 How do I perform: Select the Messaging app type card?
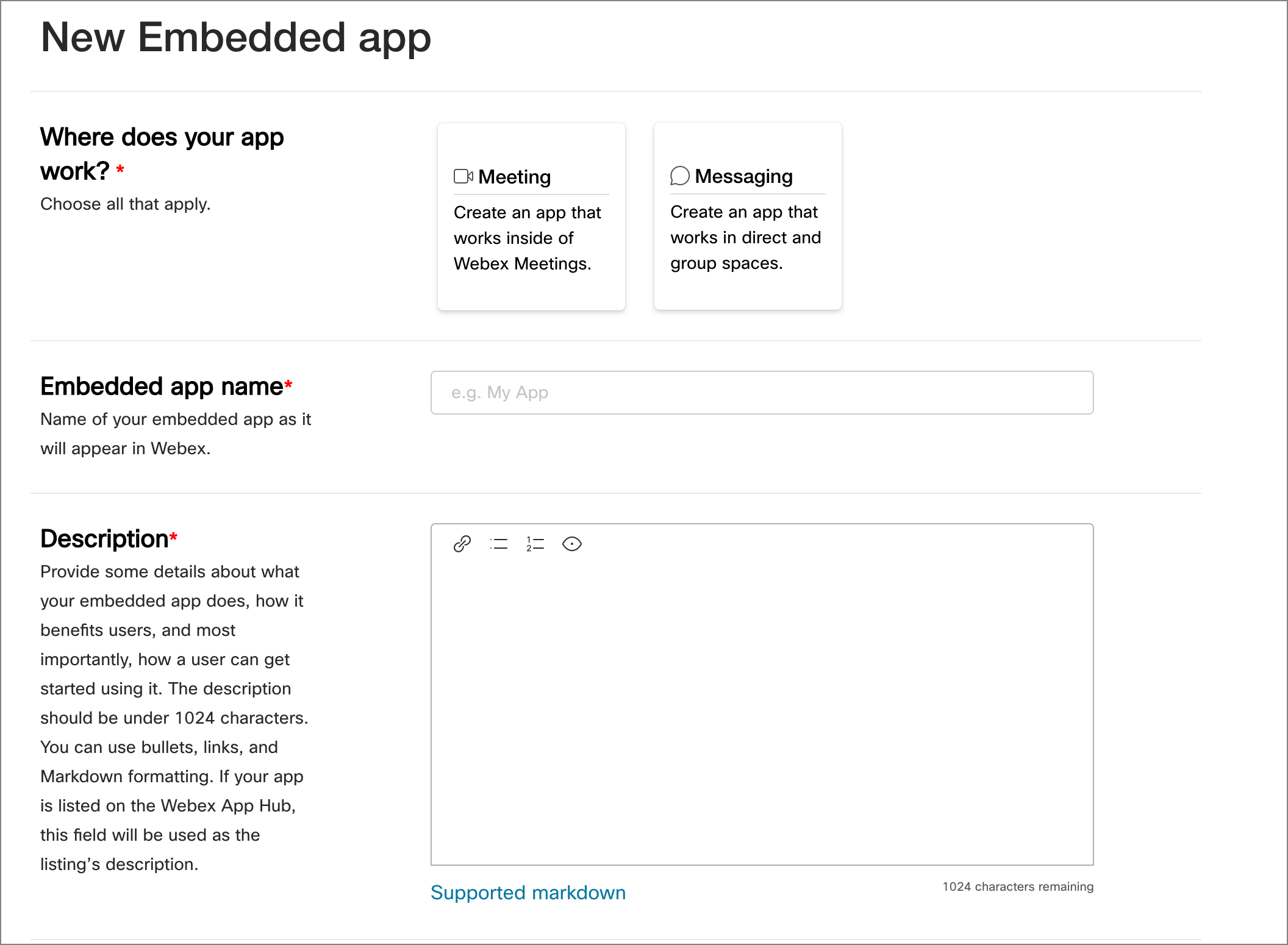coord(748,216)
